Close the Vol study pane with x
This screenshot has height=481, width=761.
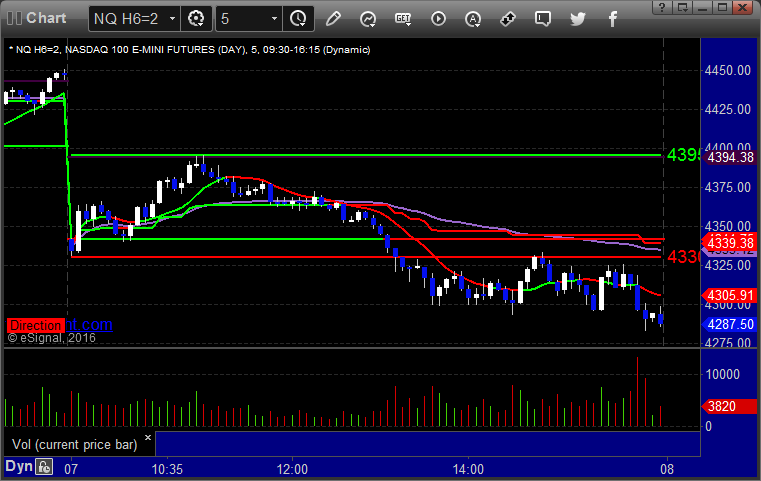click(148, 437)
